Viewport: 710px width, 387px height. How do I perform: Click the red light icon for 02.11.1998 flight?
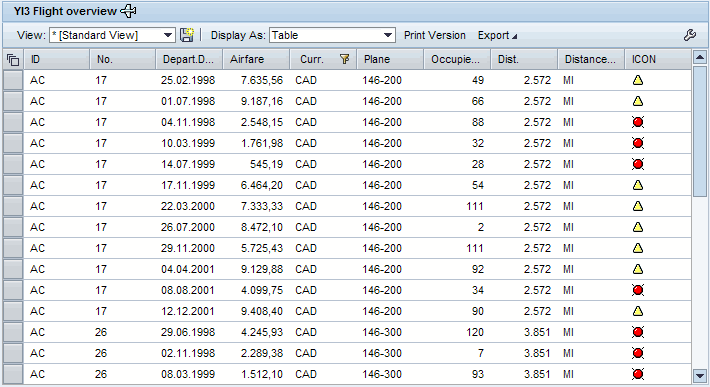tap(638, 353)
